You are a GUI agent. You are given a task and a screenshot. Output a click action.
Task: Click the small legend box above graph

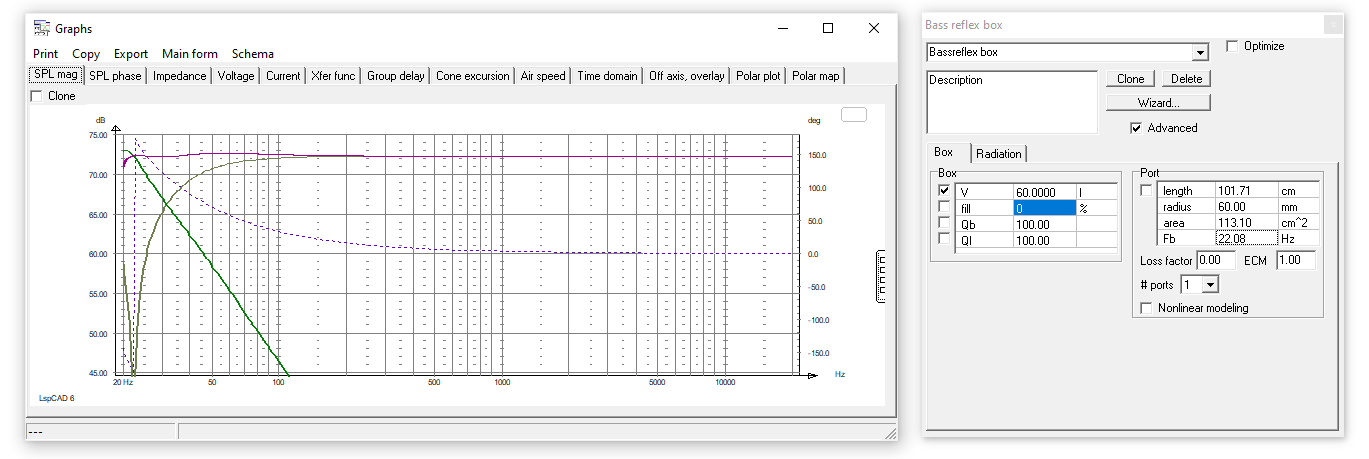click(853, 114)
